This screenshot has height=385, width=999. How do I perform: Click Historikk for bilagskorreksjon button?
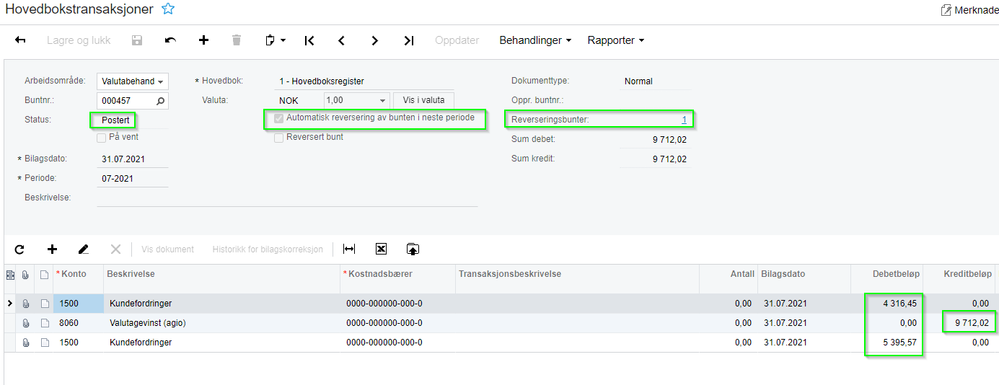pos(268,249)
